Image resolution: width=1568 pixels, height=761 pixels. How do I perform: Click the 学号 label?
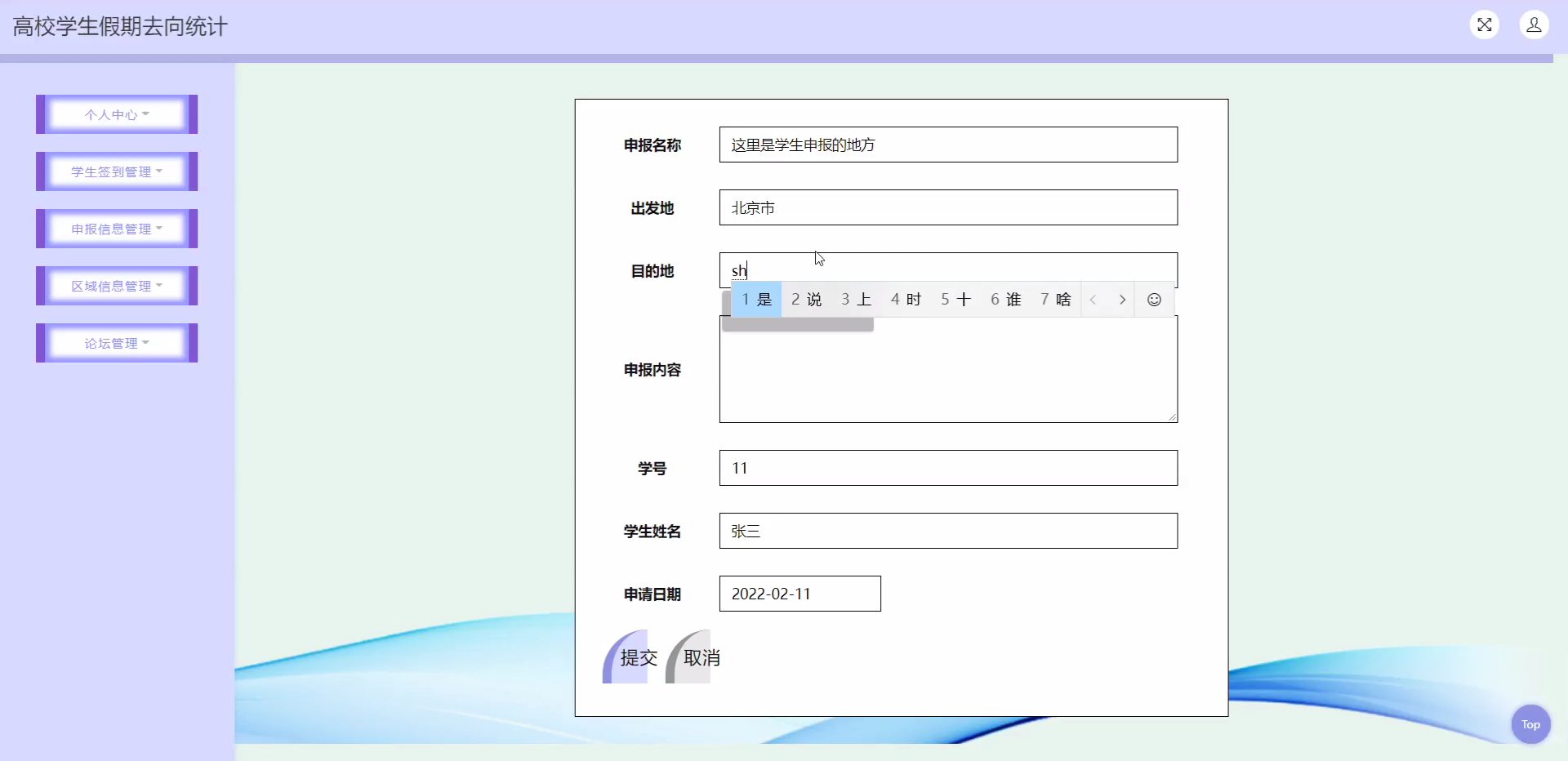(x=652, y=469)
